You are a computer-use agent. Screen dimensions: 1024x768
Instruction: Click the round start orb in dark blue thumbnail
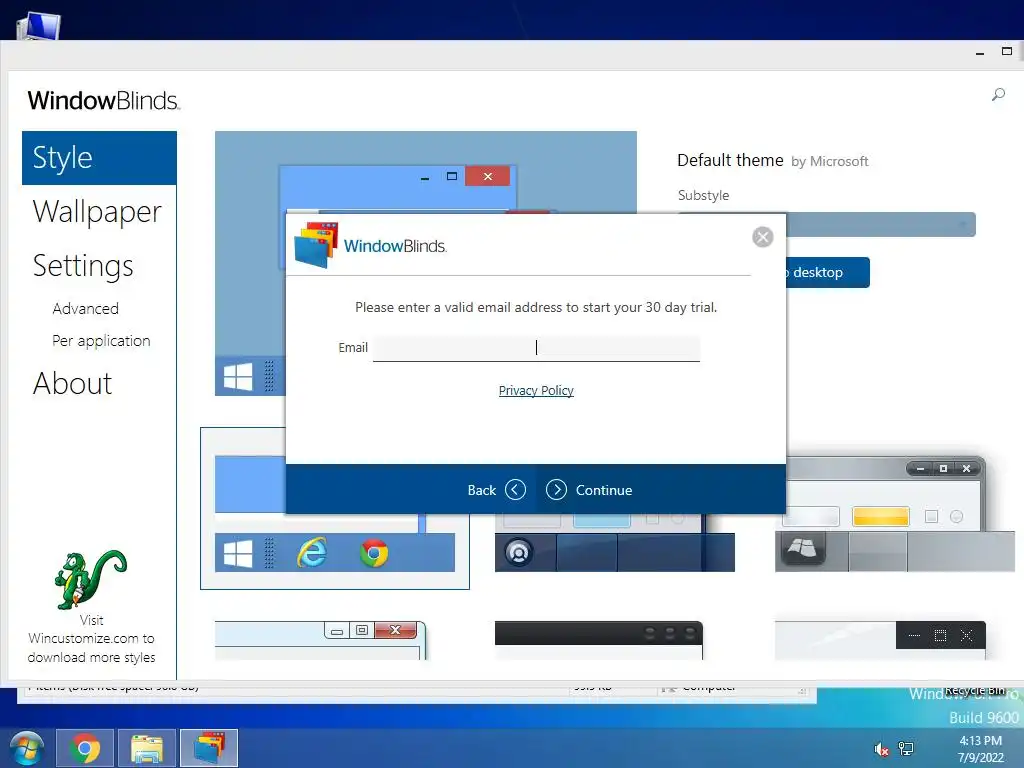(519, 552)
